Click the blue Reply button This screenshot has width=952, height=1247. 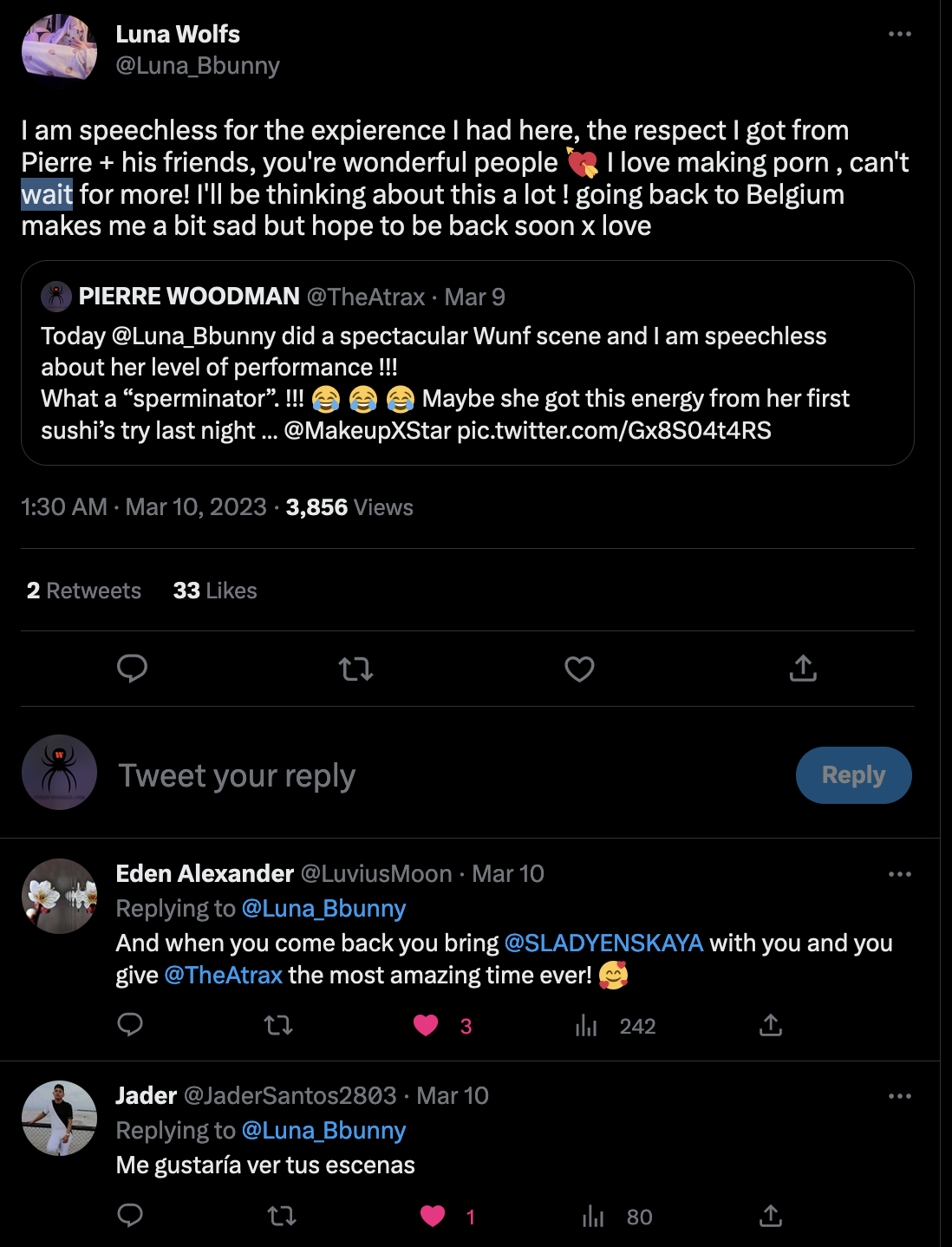click(x=853, y=775)
